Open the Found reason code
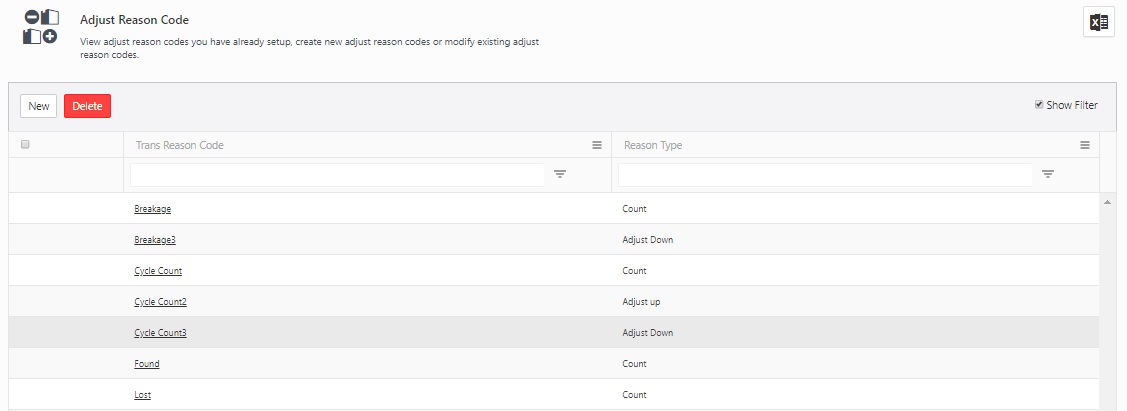Viewport: 1127px width, 411px height. click(x=147, y=364)
